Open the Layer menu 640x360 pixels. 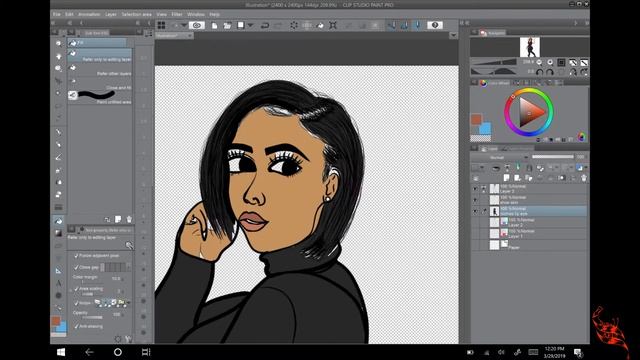tap(111, 14)
